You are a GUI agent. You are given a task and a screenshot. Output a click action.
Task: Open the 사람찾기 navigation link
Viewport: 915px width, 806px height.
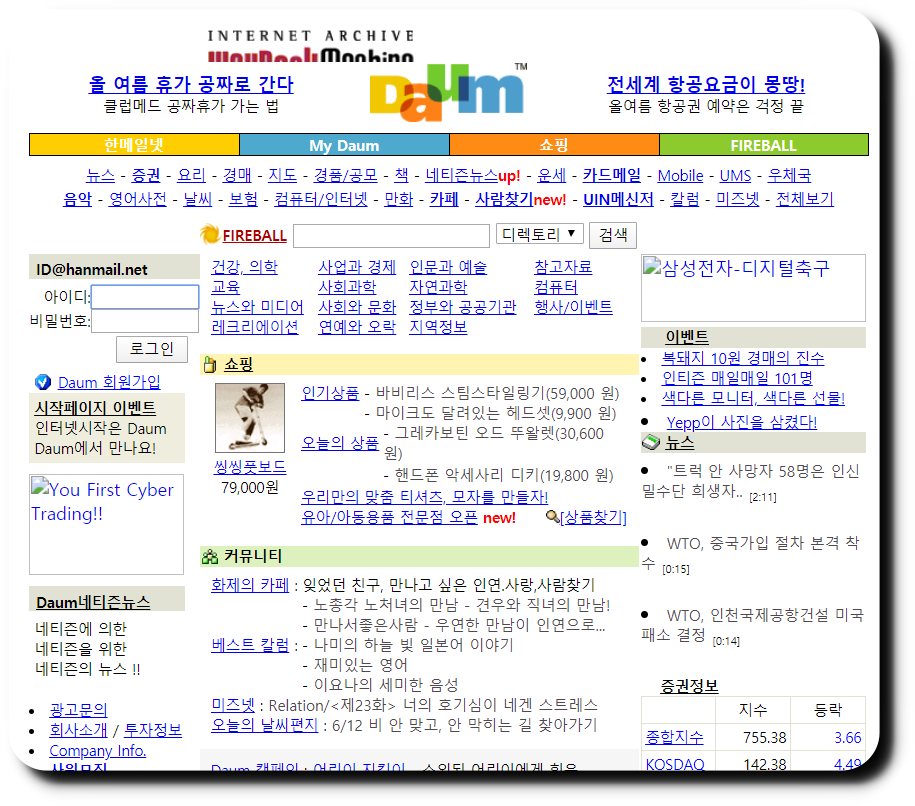pyautogui.click(x=504, y=199)
